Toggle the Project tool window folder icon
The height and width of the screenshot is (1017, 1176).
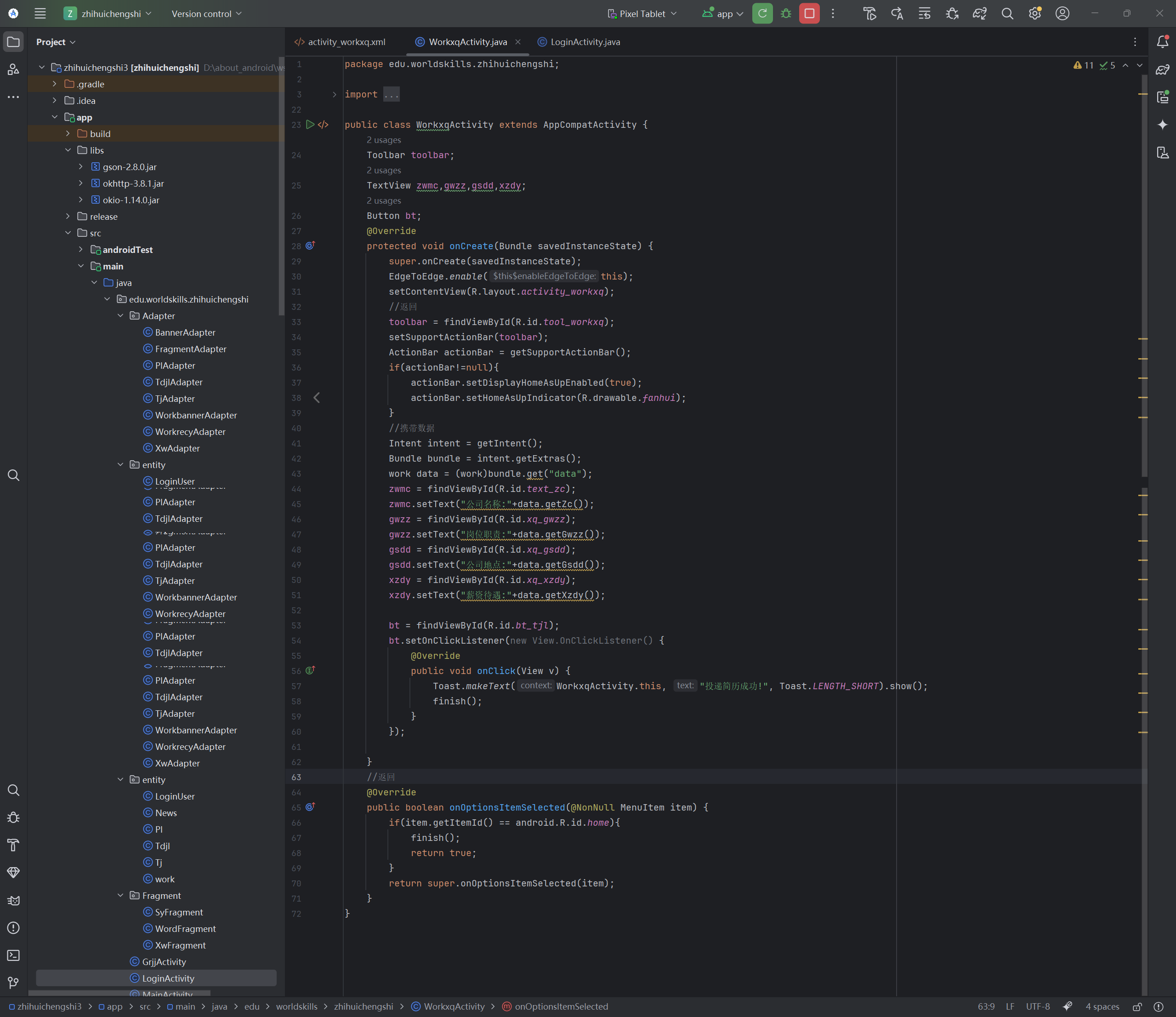coord(13,41)
